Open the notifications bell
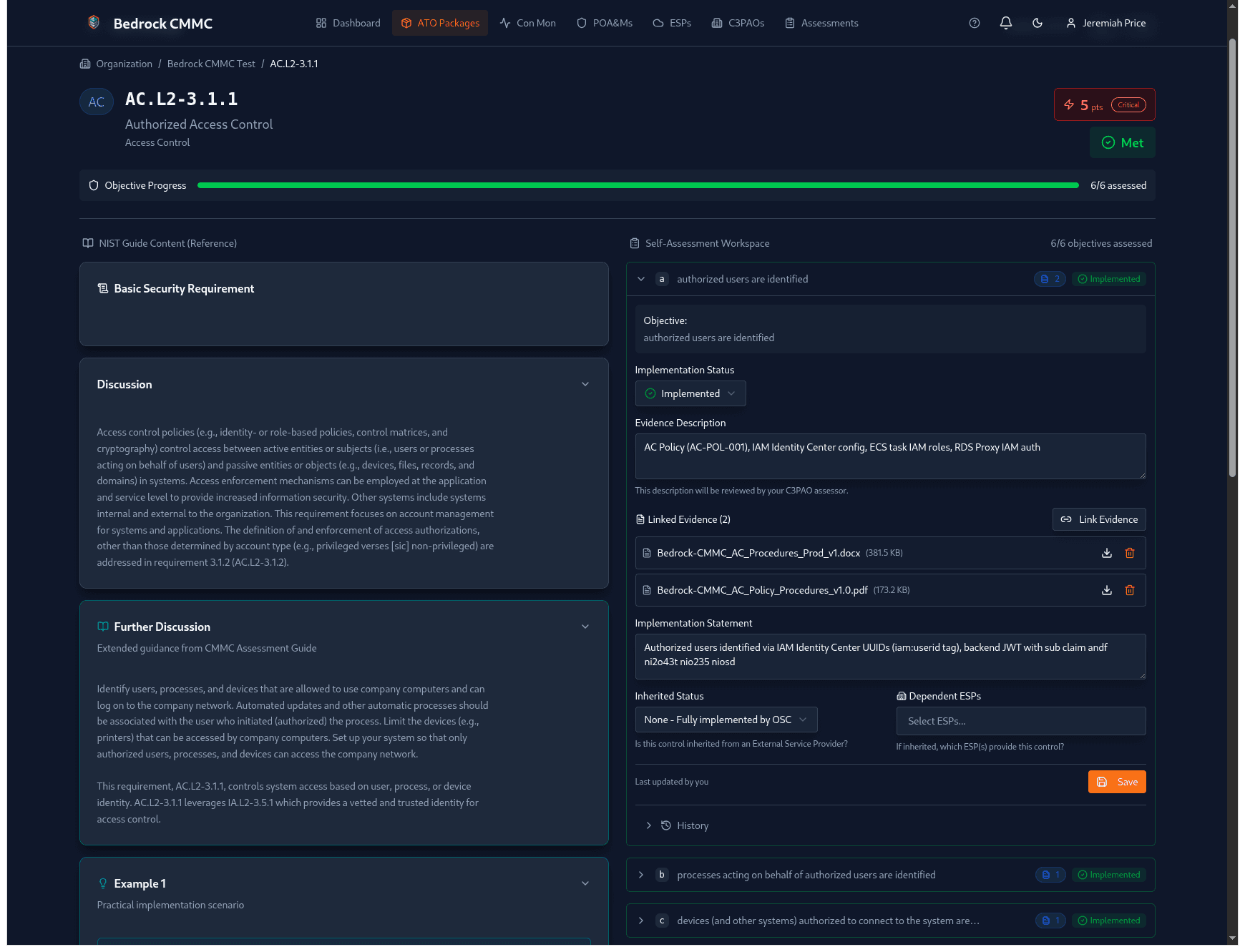Screen dimensions: 1245x952 click(1005, 23)
